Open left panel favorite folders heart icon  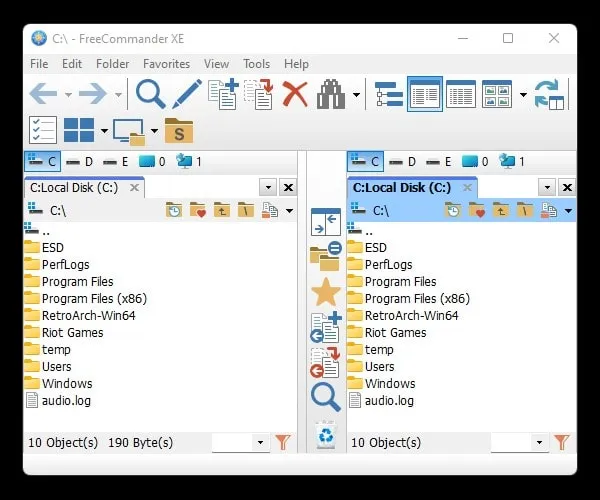coord(198,210)
